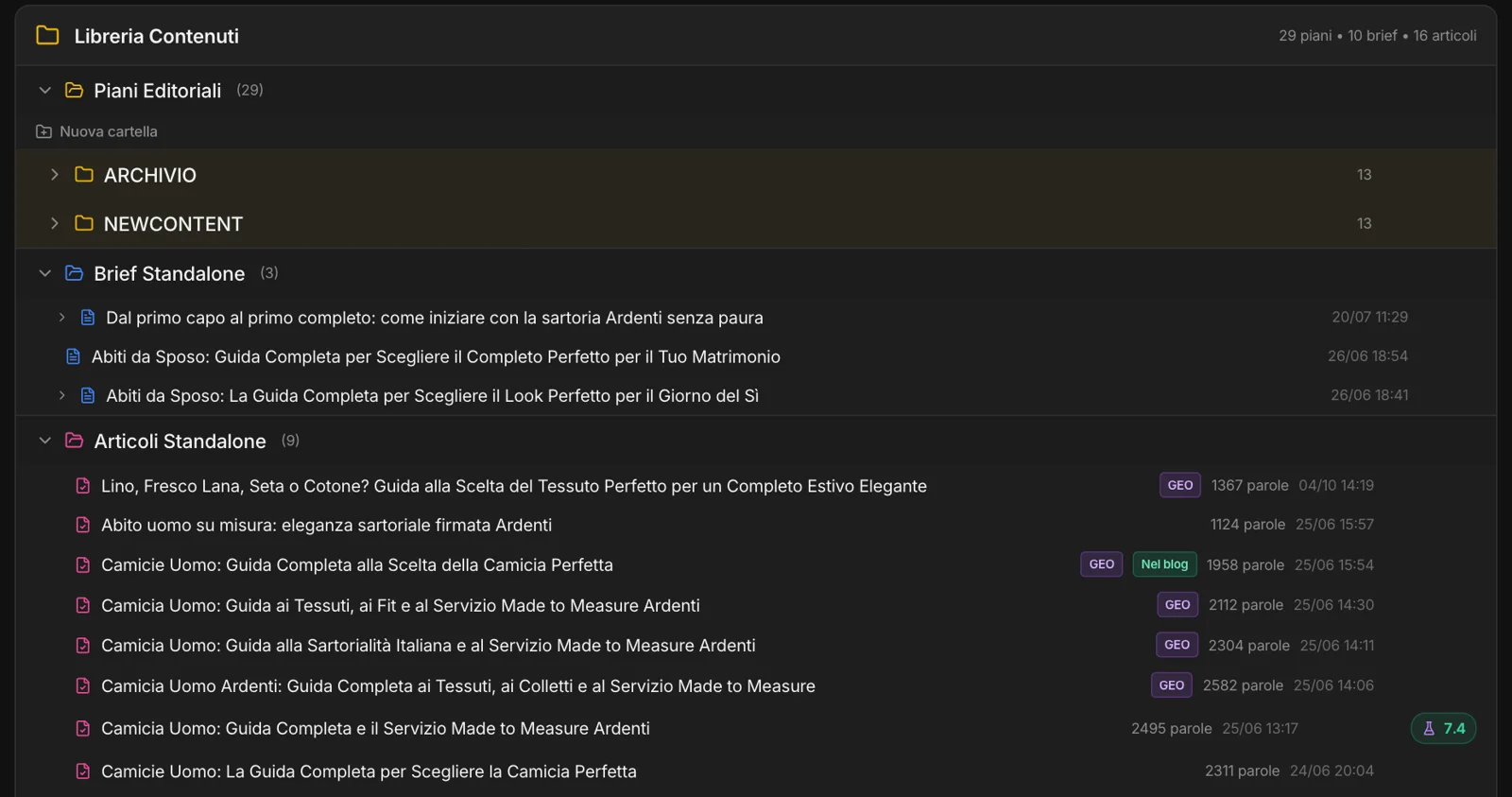Viewport: 1512px width, 797px height.
Task: Click the pink Articoli Standalone folder icon
Action: point(74,441)
